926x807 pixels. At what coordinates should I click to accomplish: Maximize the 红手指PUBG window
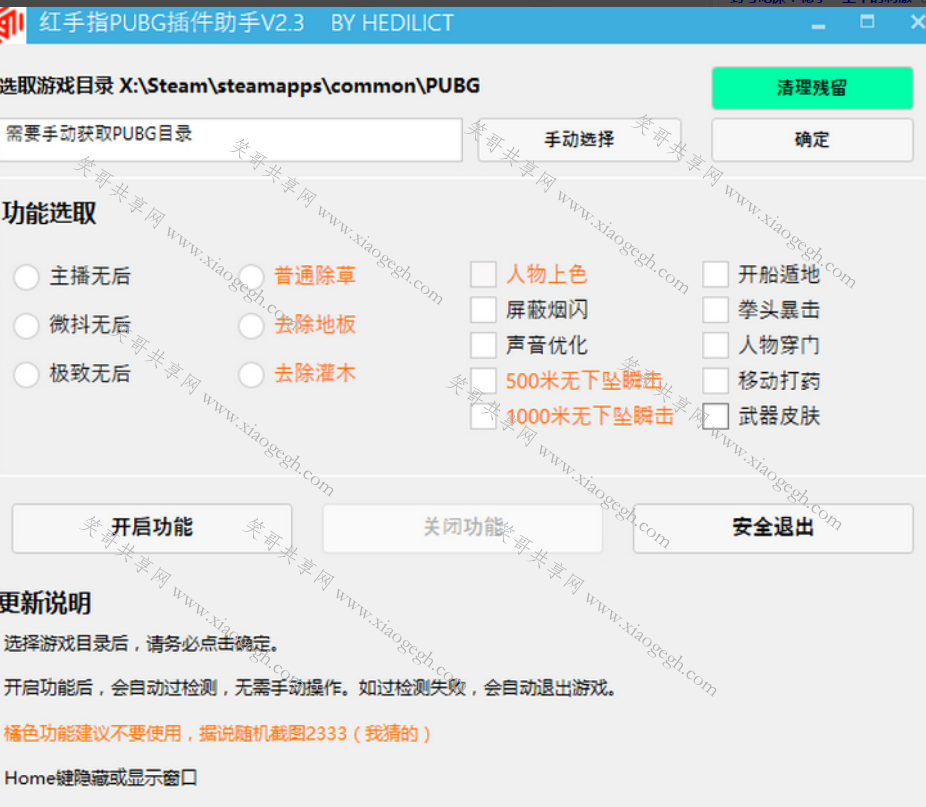point(867,22)
